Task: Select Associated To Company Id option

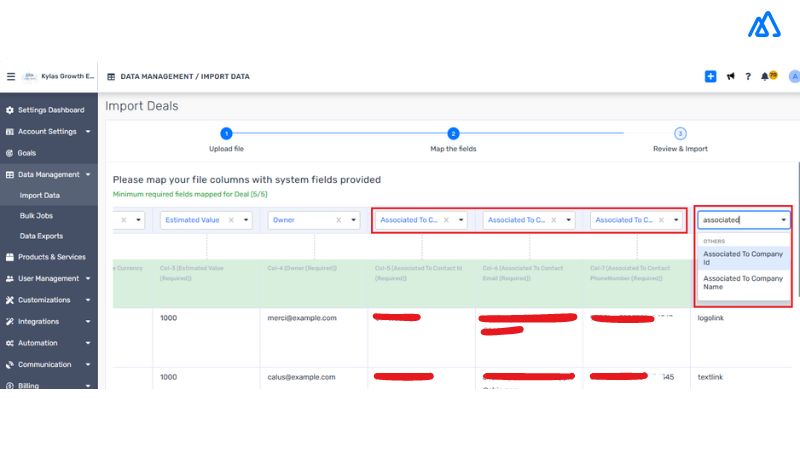Action: (x=743, y=258)
